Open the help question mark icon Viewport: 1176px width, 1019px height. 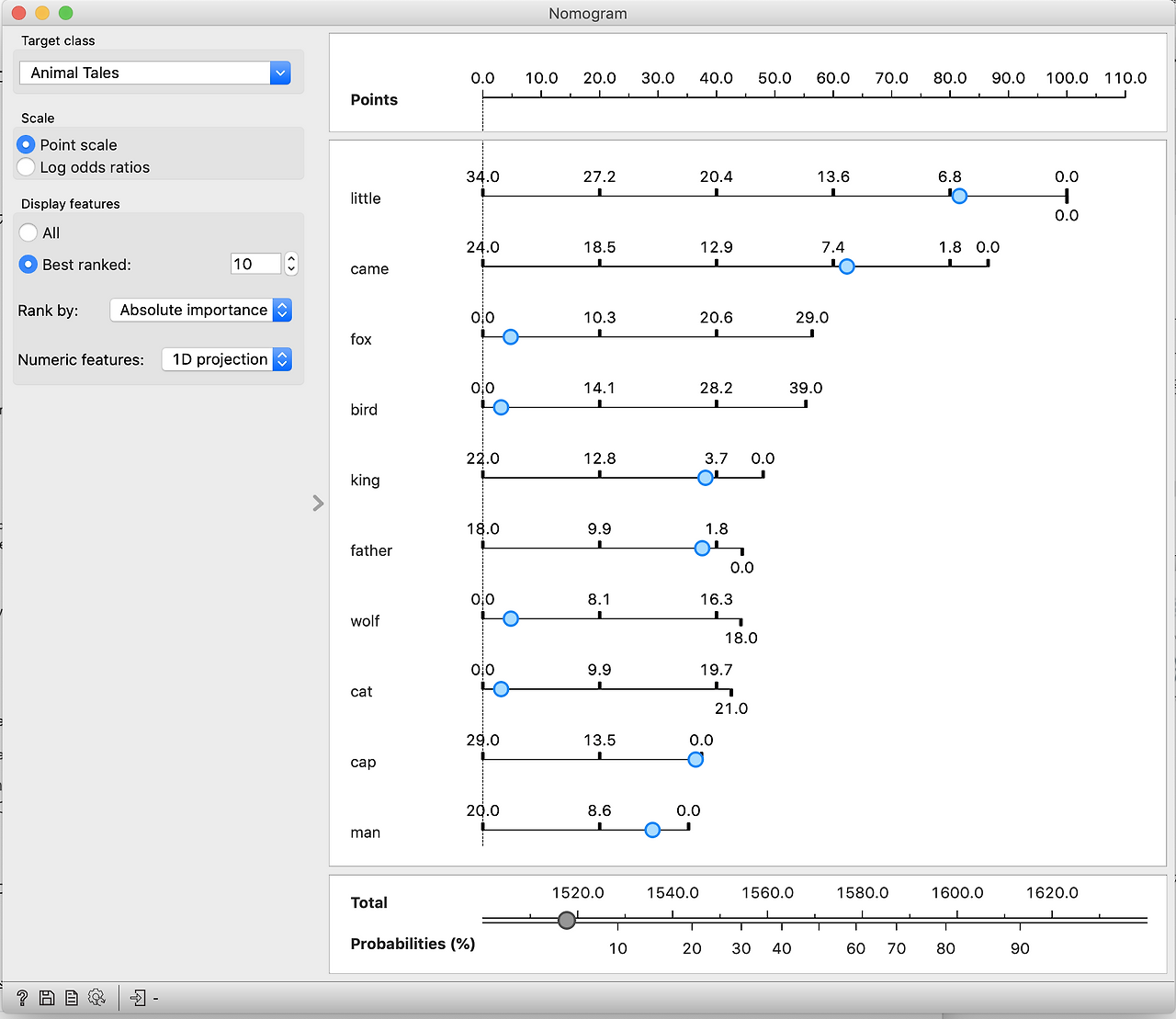[22, 998]
